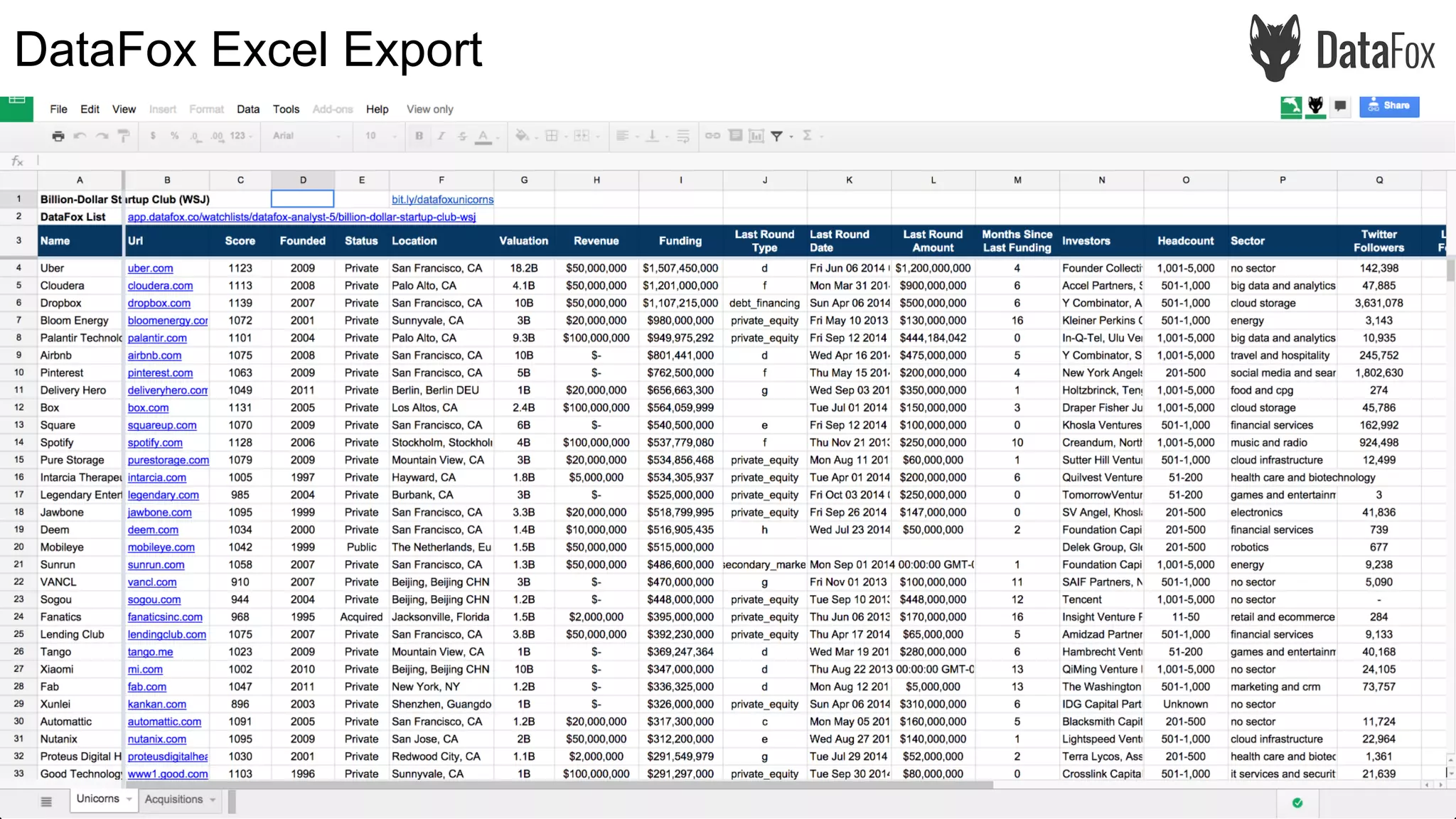Format as currency with dollar icon

tap(153, 136)
